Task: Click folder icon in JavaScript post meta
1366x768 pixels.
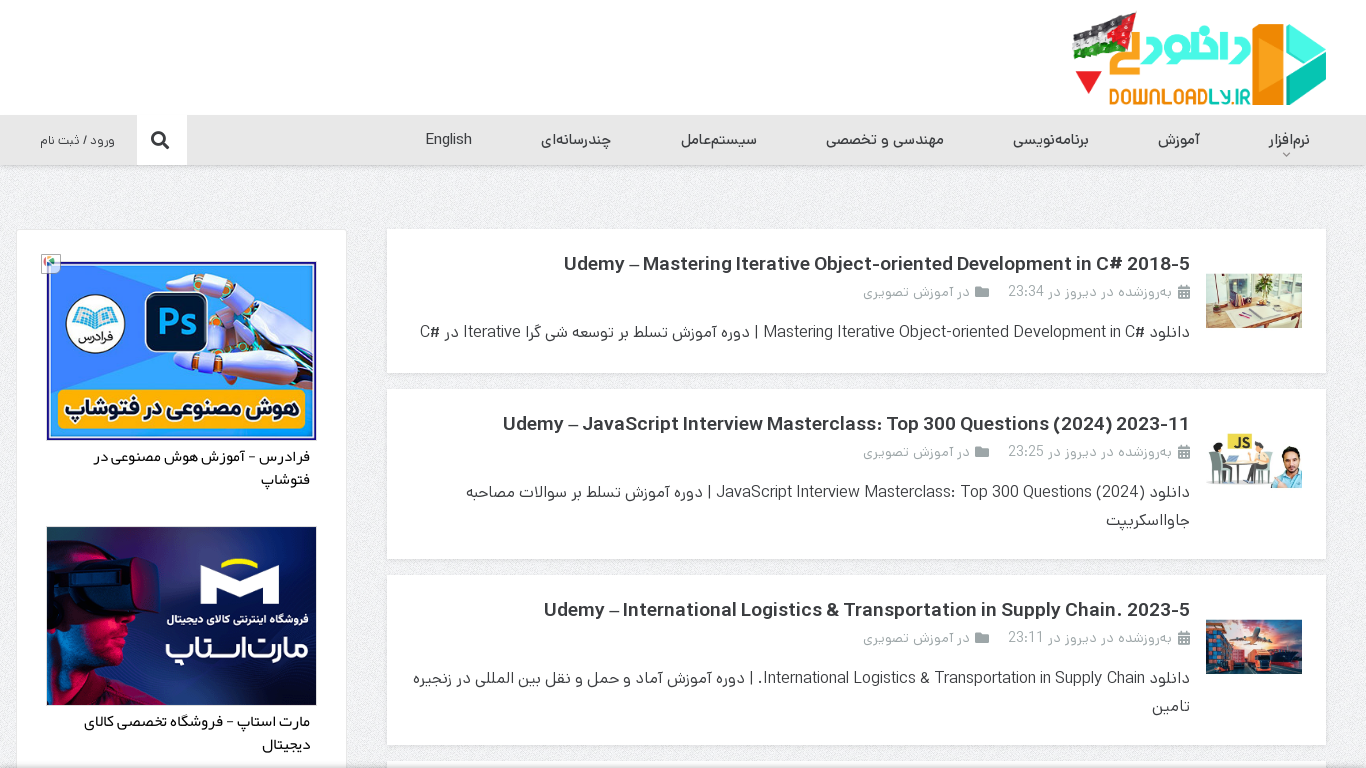Action: 982,452
